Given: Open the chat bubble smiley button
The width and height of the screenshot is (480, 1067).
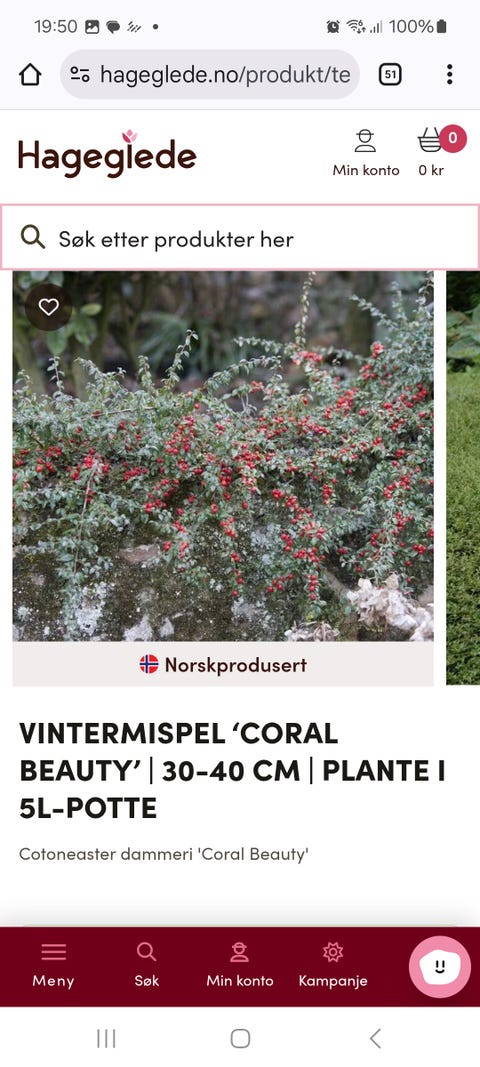Looking at the screenshot, I should tap(440, 966).
